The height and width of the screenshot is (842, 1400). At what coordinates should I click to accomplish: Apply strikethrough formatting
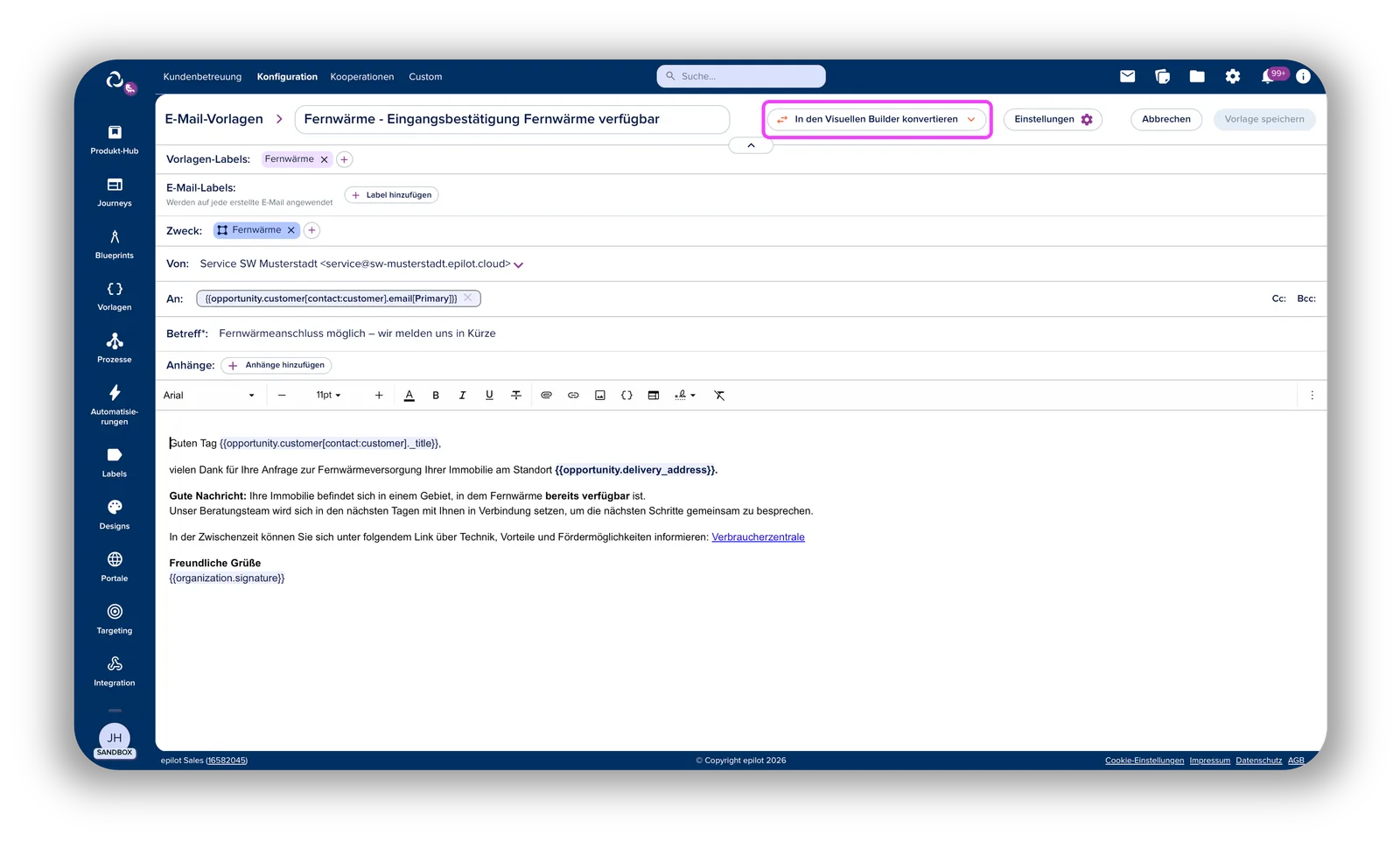[x=516, y=396]
